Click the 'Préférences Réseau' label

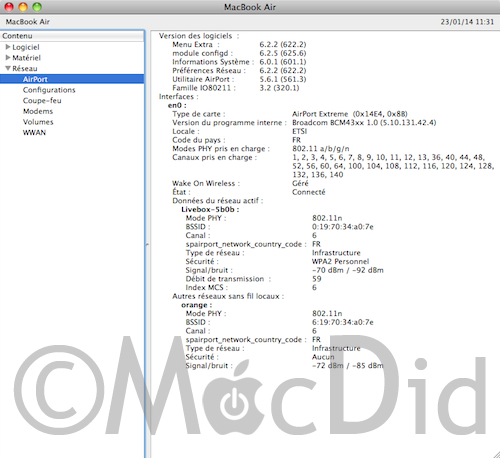209,70
